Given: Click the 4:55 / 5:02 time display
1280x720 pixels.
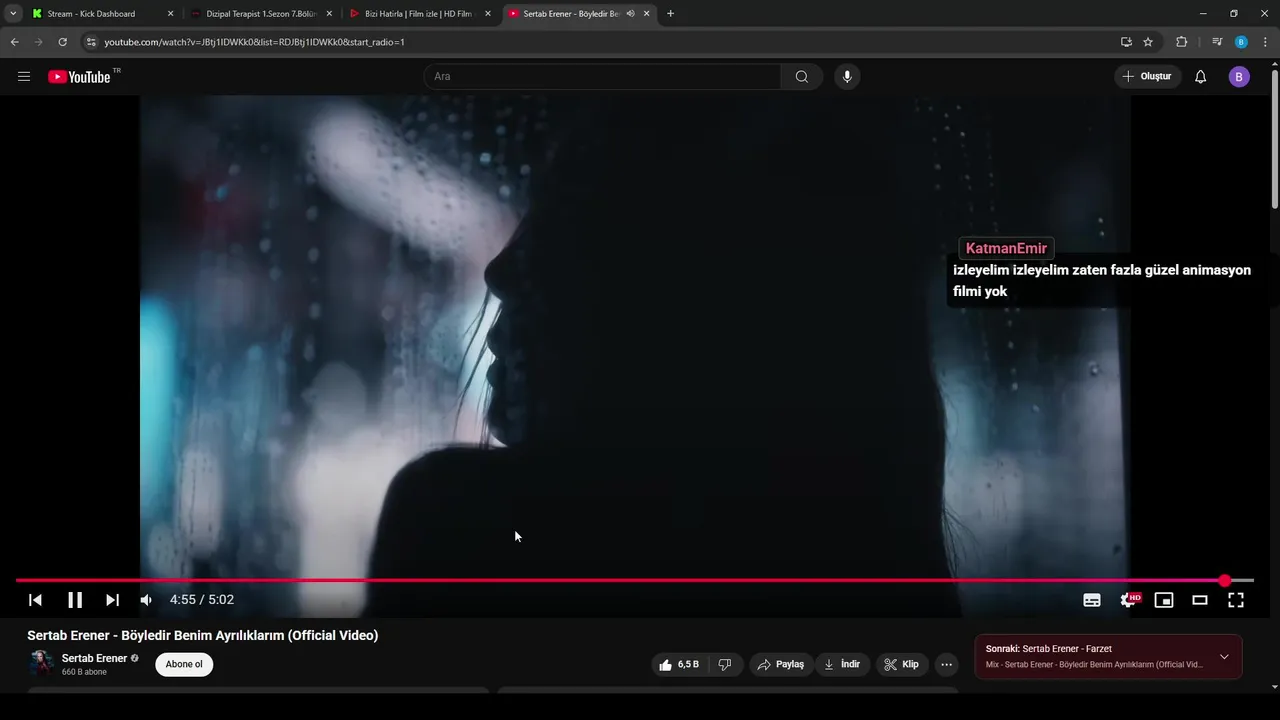Looking at the screenshot, I should 202,600.
